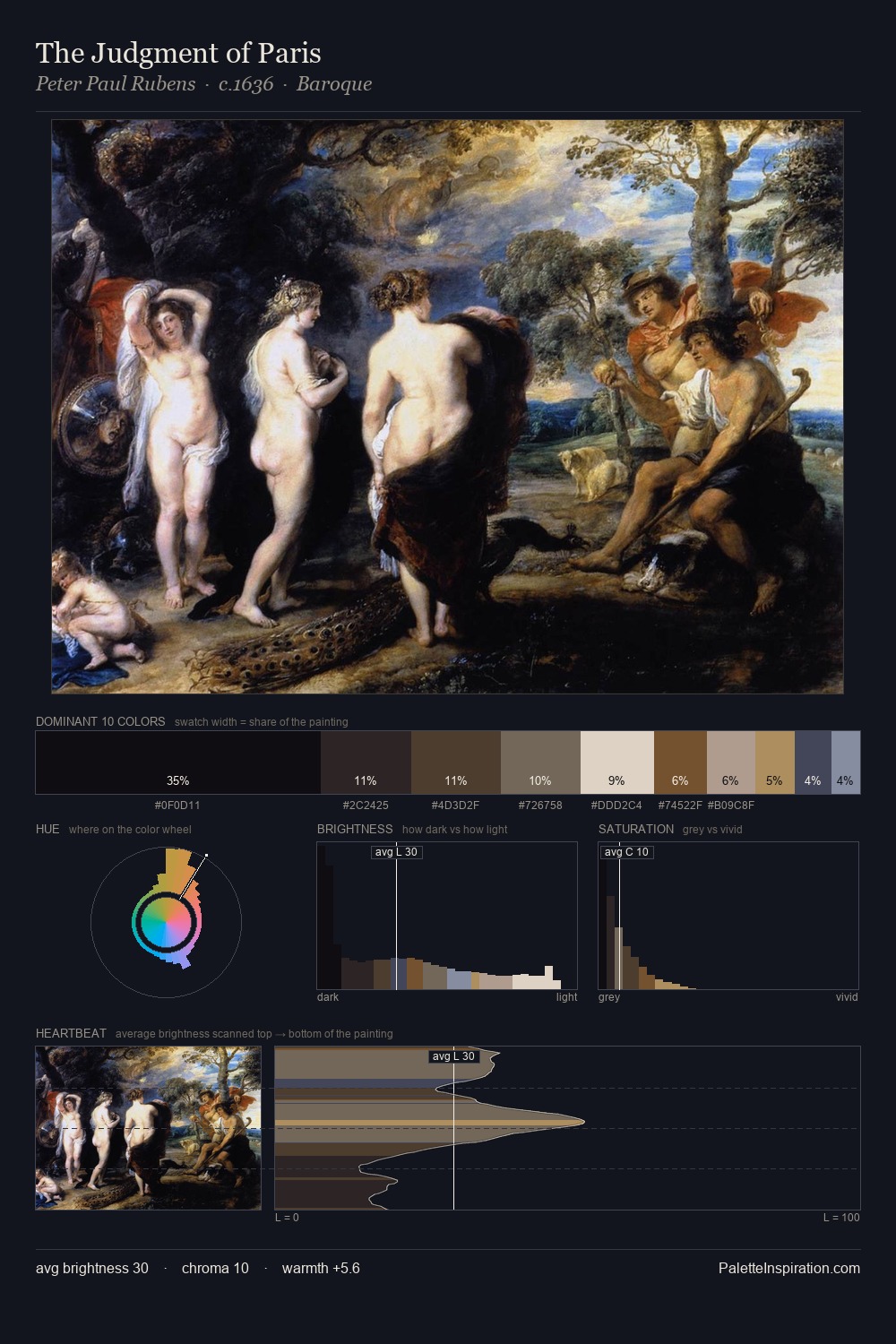Select the dark slate-blue 4% swatch

tap(813, 762)
